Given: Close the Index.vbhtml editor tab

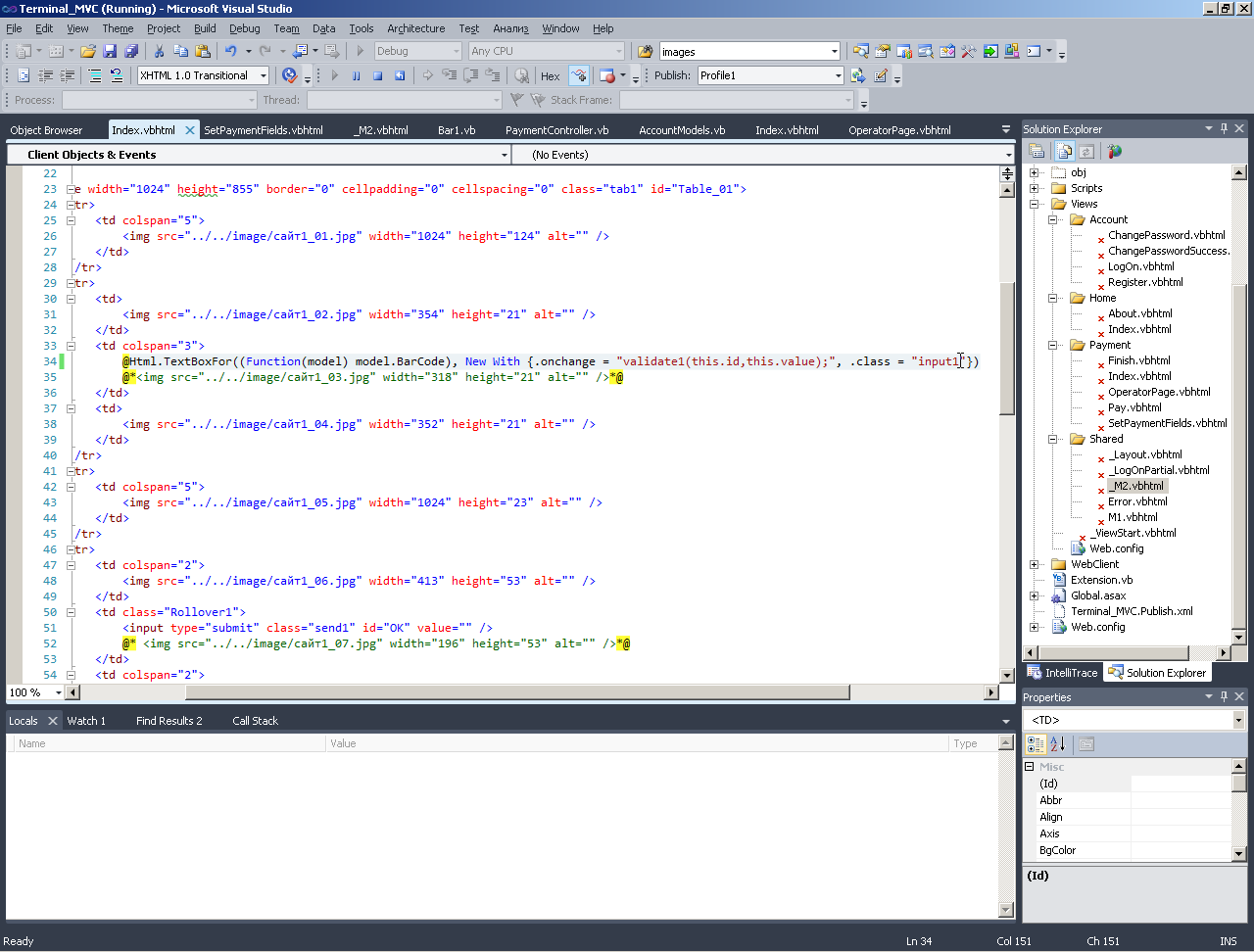Looking at the screenshot, I should (190, 129).
